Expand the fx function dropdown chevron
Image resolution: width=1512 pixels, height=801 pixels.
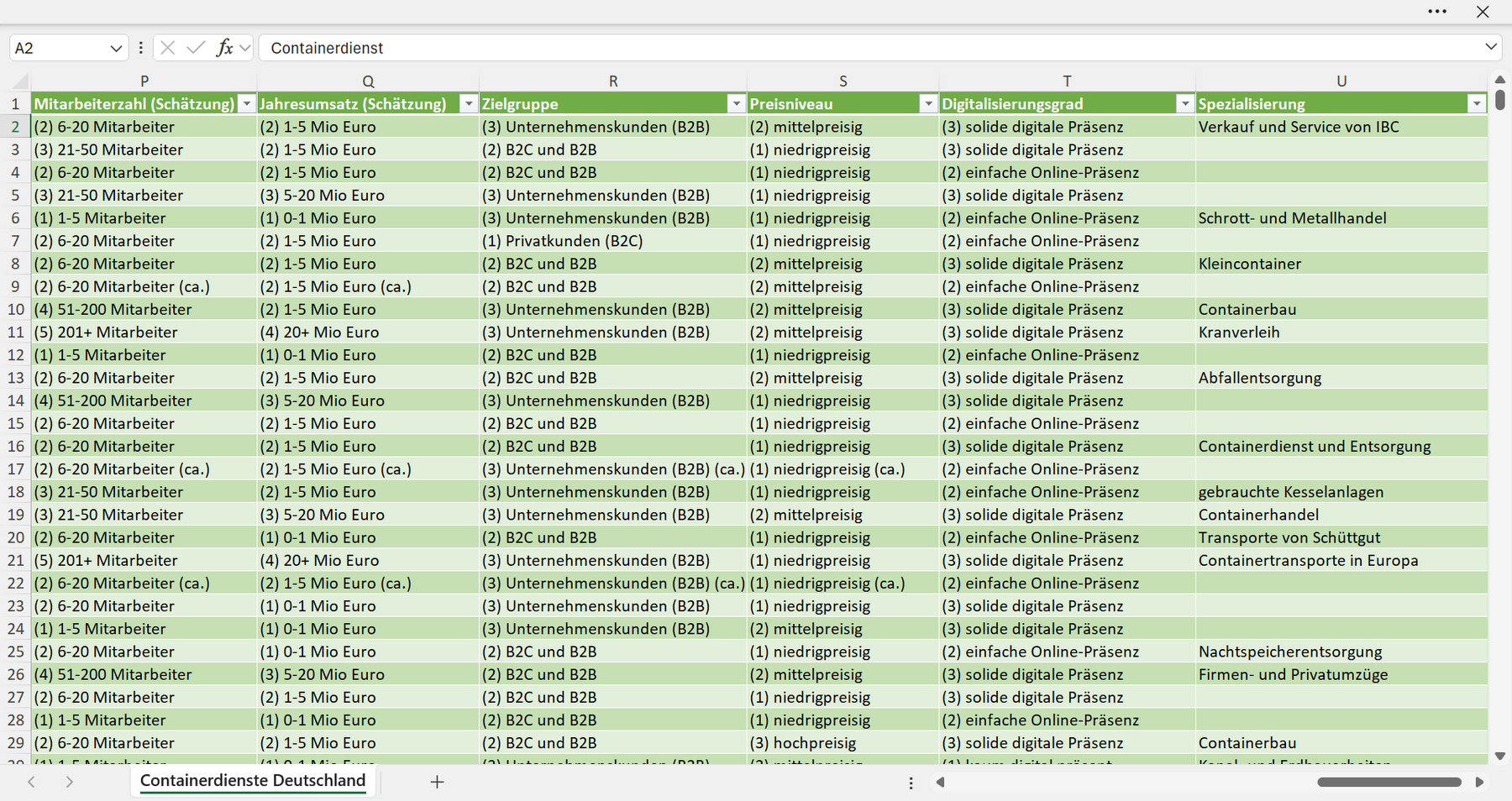point(244,48)
